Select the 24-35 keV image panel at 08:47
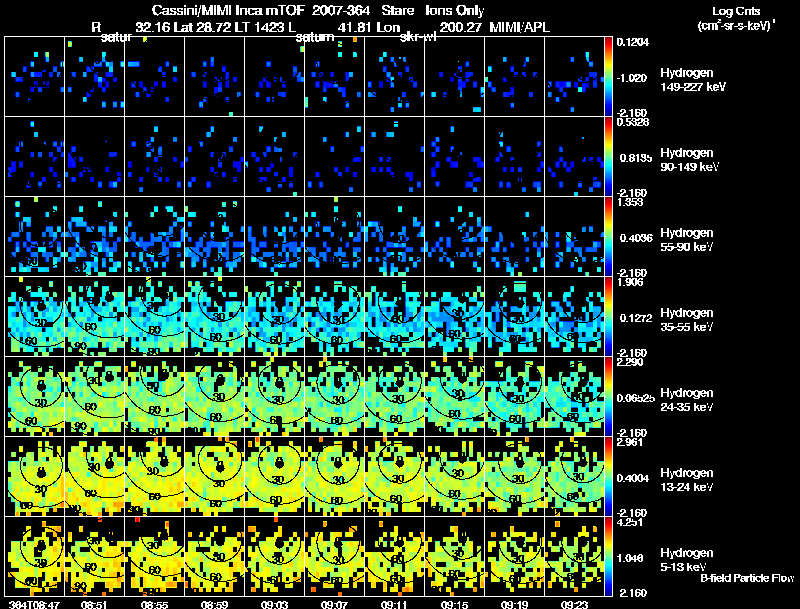This screenshot has width=800, height=609. pos(34,397)
